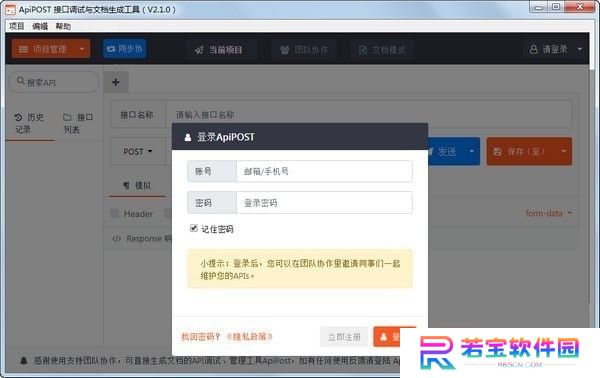This screenshot has width=600, height=378.
Task: Click the 接口列表 folder icon
Action: (x=67, y=117)
